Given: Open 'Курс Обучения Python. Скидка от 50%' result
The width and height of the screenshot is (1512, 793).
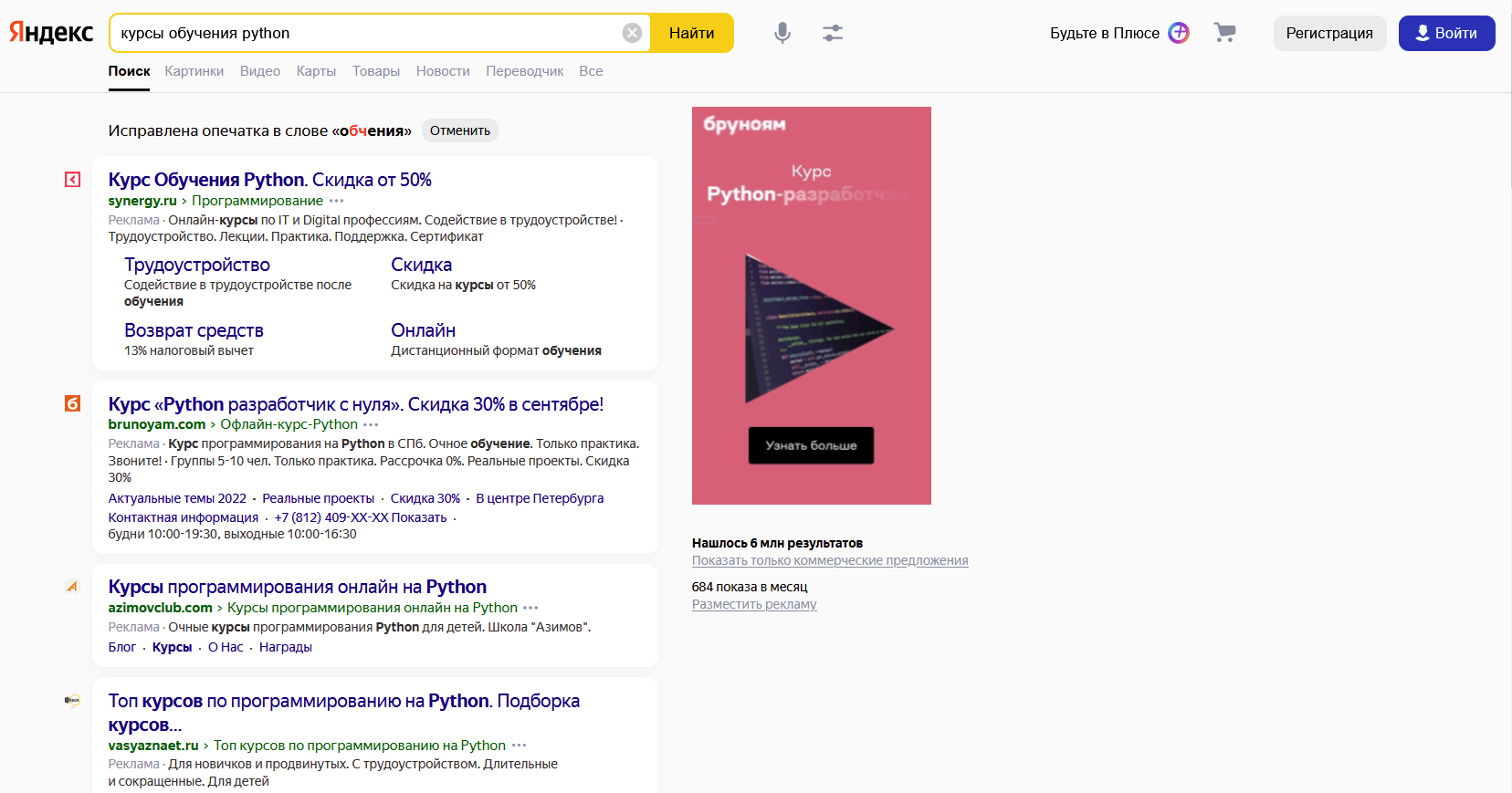Looking at the screenshot, I should coord(269,180).
